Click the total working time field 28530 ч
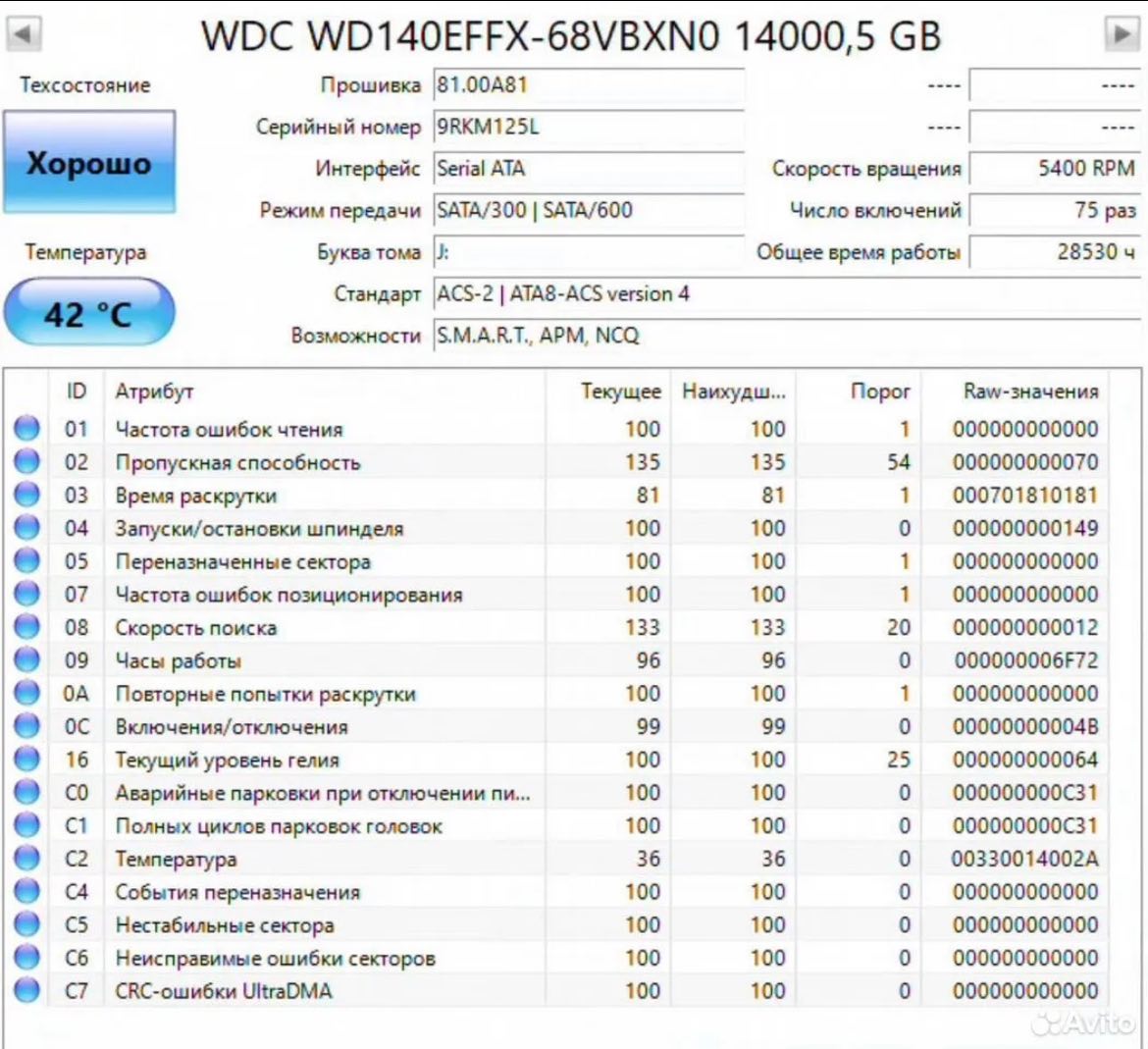1148x1049 pixels. [1054, 252]
